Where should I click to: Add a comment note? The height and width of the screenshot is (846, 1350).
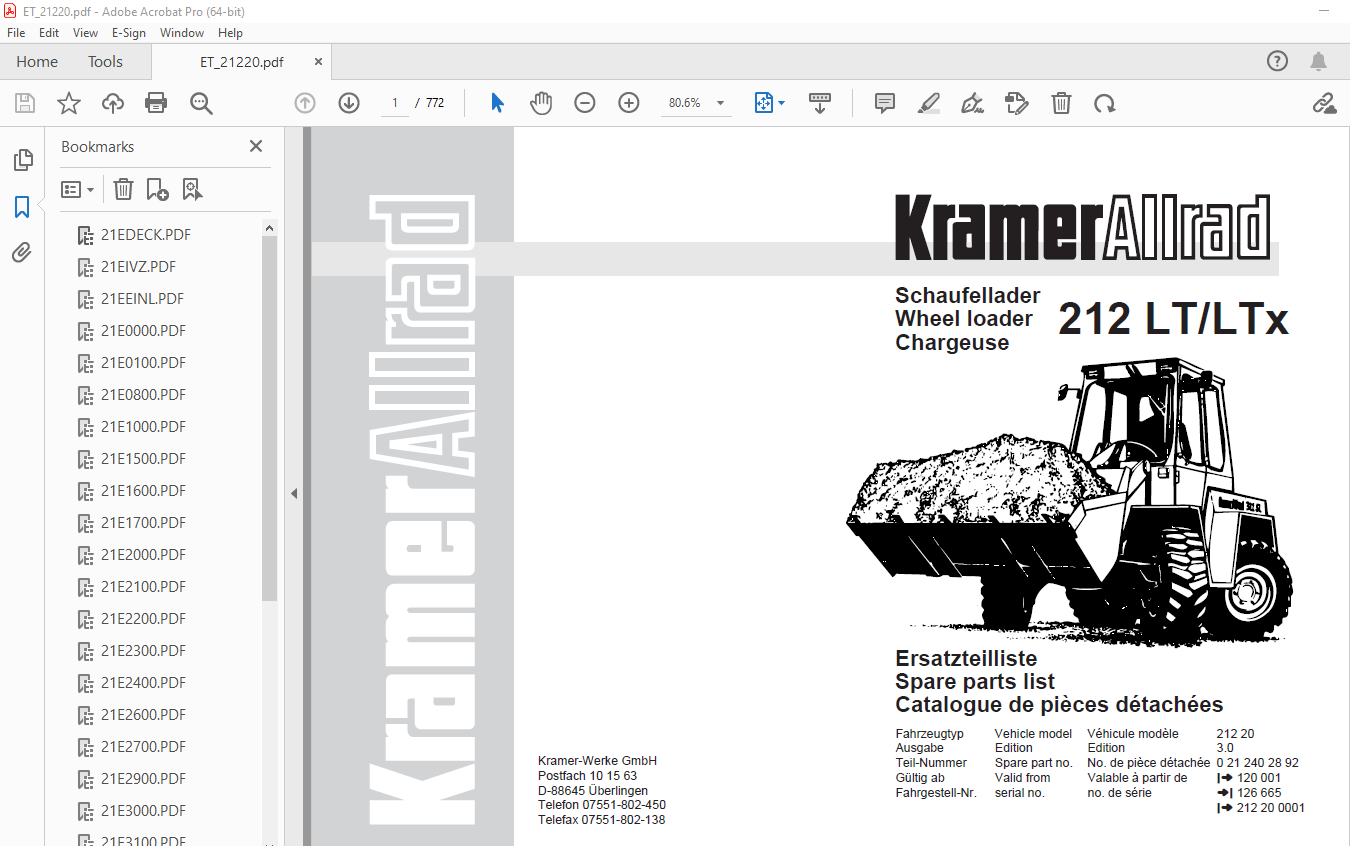click(885, 103)
